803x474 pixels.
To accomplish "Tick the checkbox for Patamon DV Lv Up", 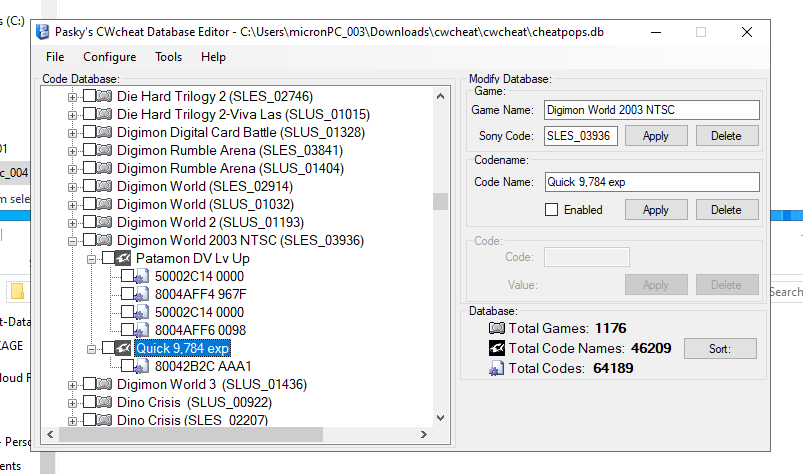I will coord(108,257).
